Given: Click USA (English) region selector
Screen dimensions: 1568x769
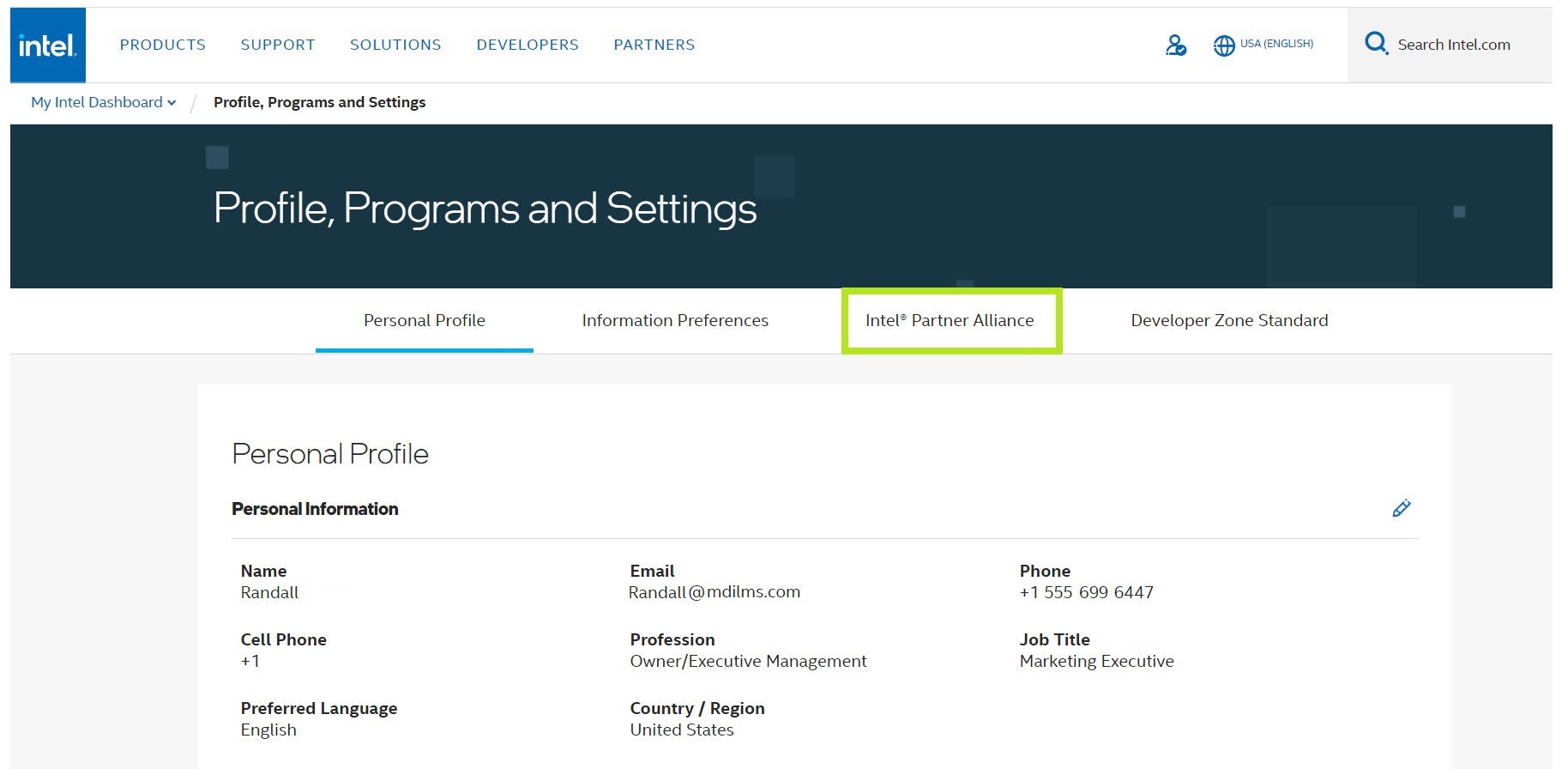Looking at the screenshot, I should point(1276,44).
